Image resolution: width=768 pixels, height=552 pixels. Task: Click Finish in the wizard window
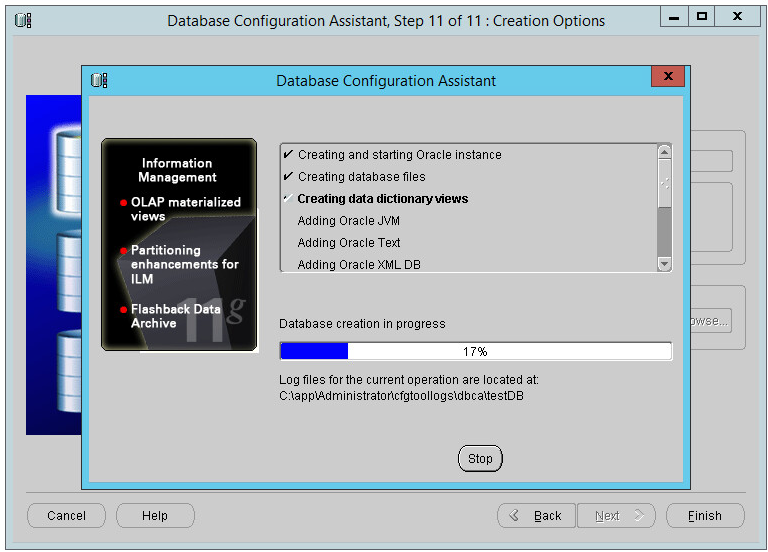[x=705, y=515]
